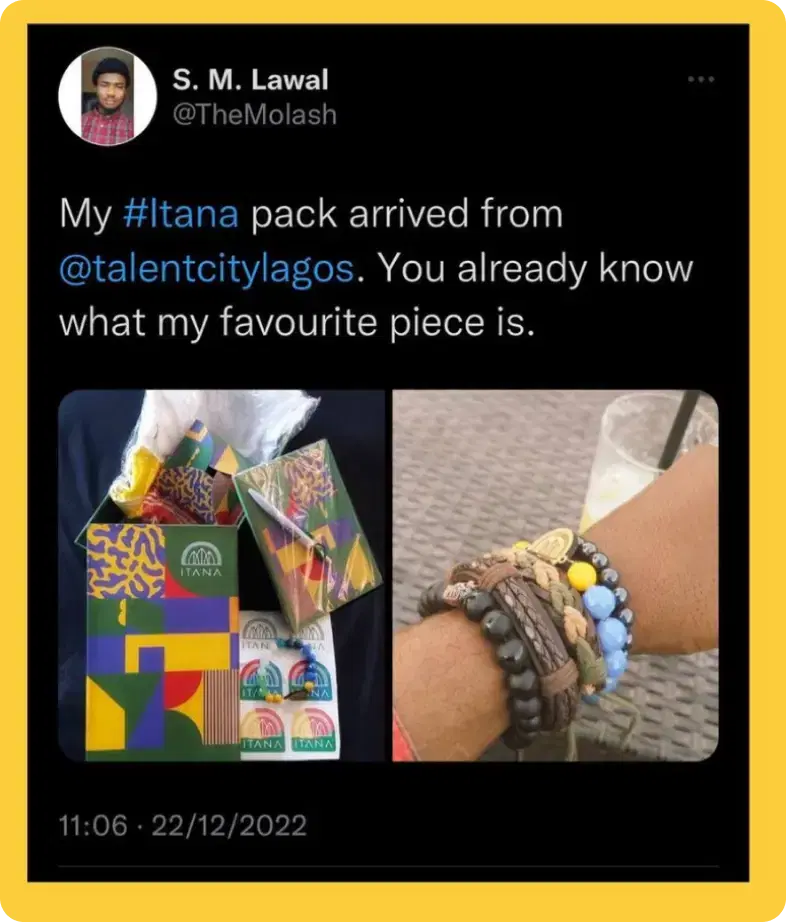Screen dimensions: 786x922
Task: Click the pen lying on the notebook
Action: point(283,520)
